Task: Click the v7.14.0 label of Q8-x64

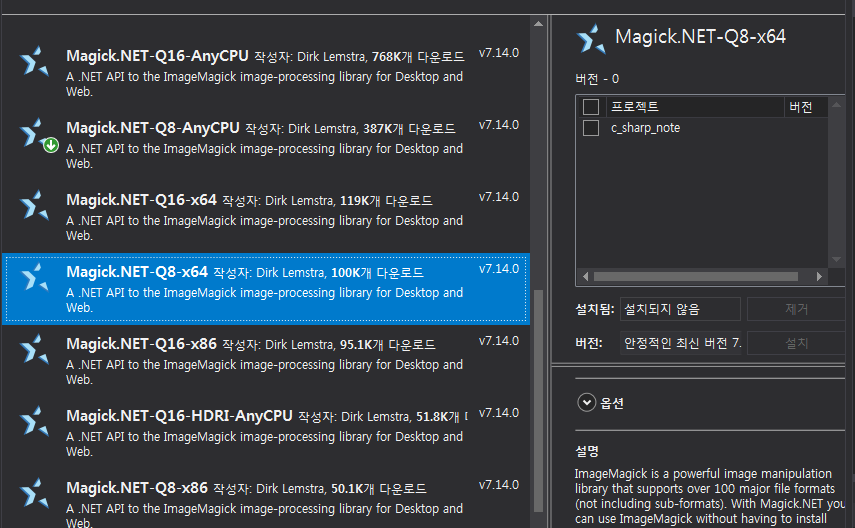Action: [499, 269]
